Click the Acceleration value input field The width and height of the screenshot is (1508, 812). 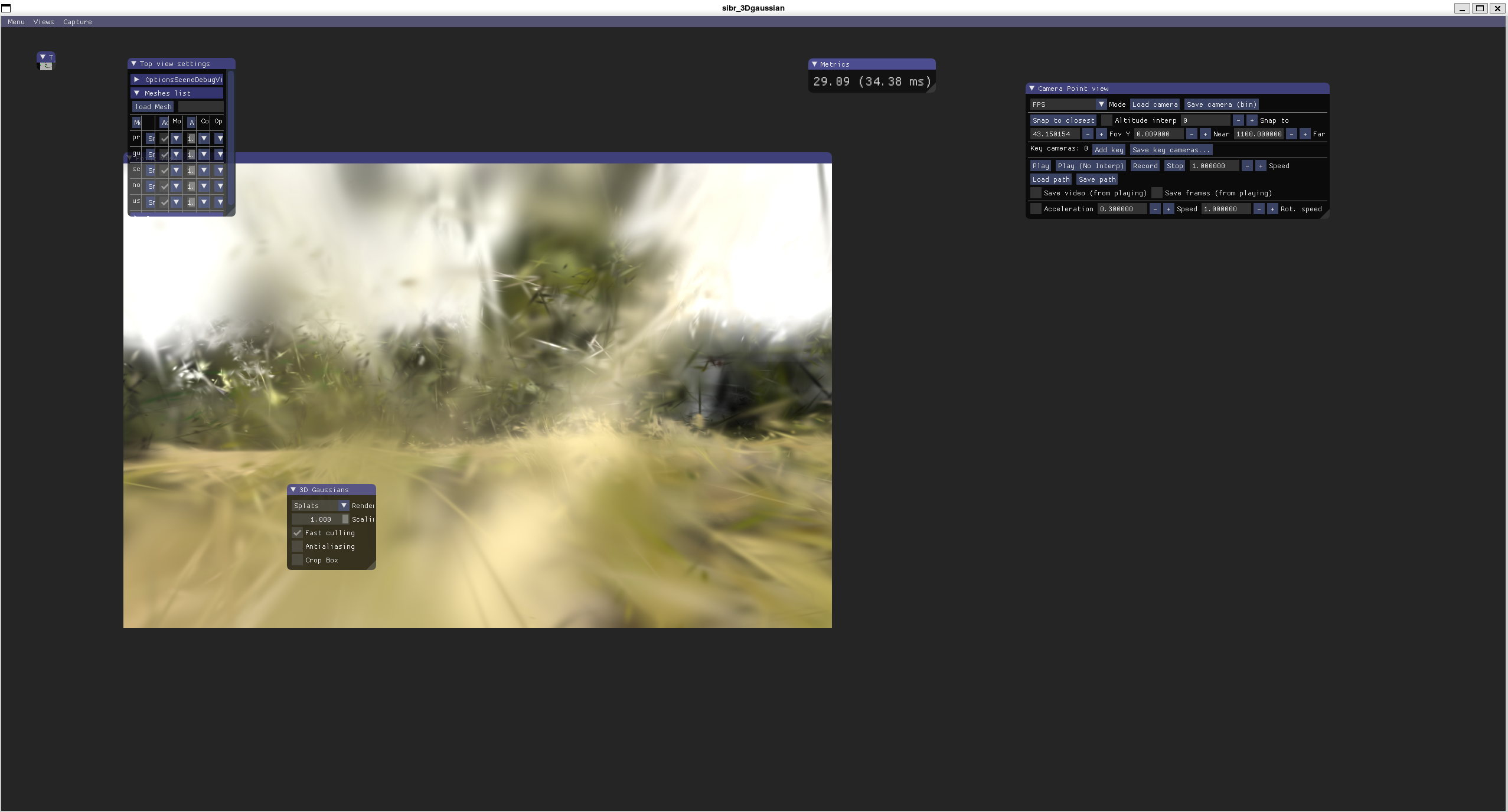point(1121,209)
